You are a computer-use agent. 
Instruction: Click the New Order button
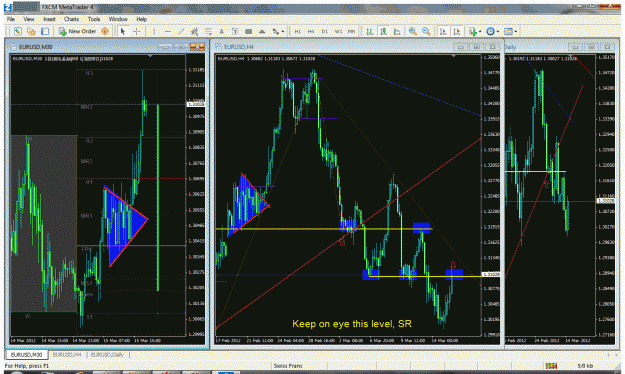(x=78, y=31)
